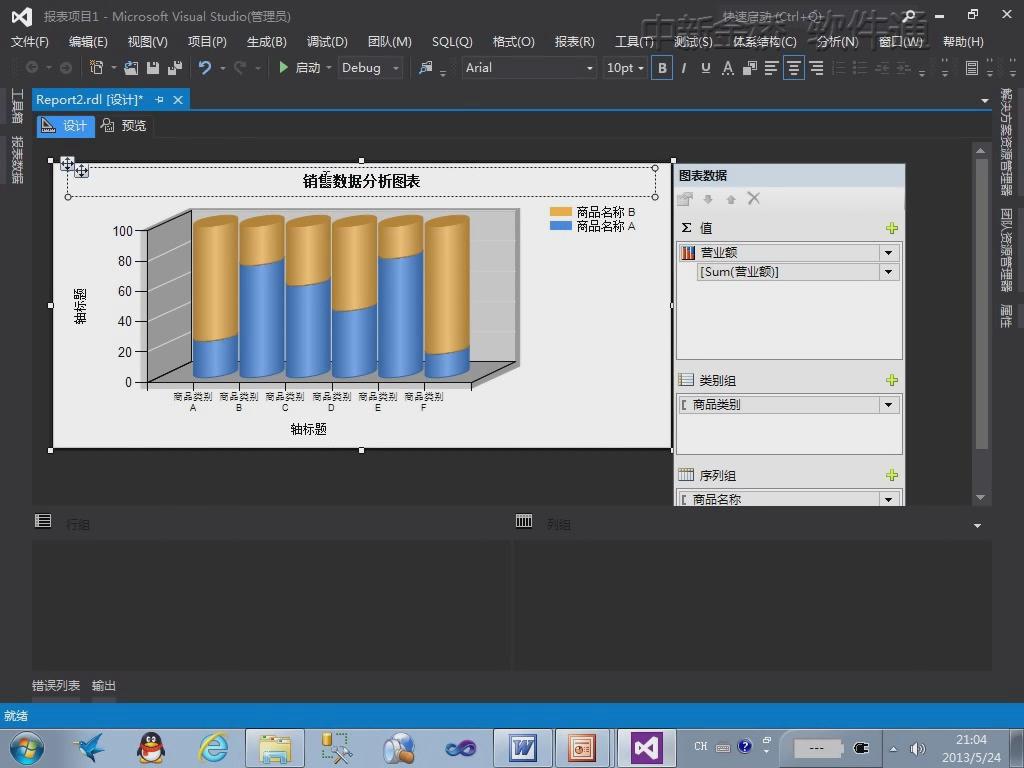Screen dimensions: 1024x768
Task: Open the 报表数据 side panel
Action: click(x=17, y=160)
